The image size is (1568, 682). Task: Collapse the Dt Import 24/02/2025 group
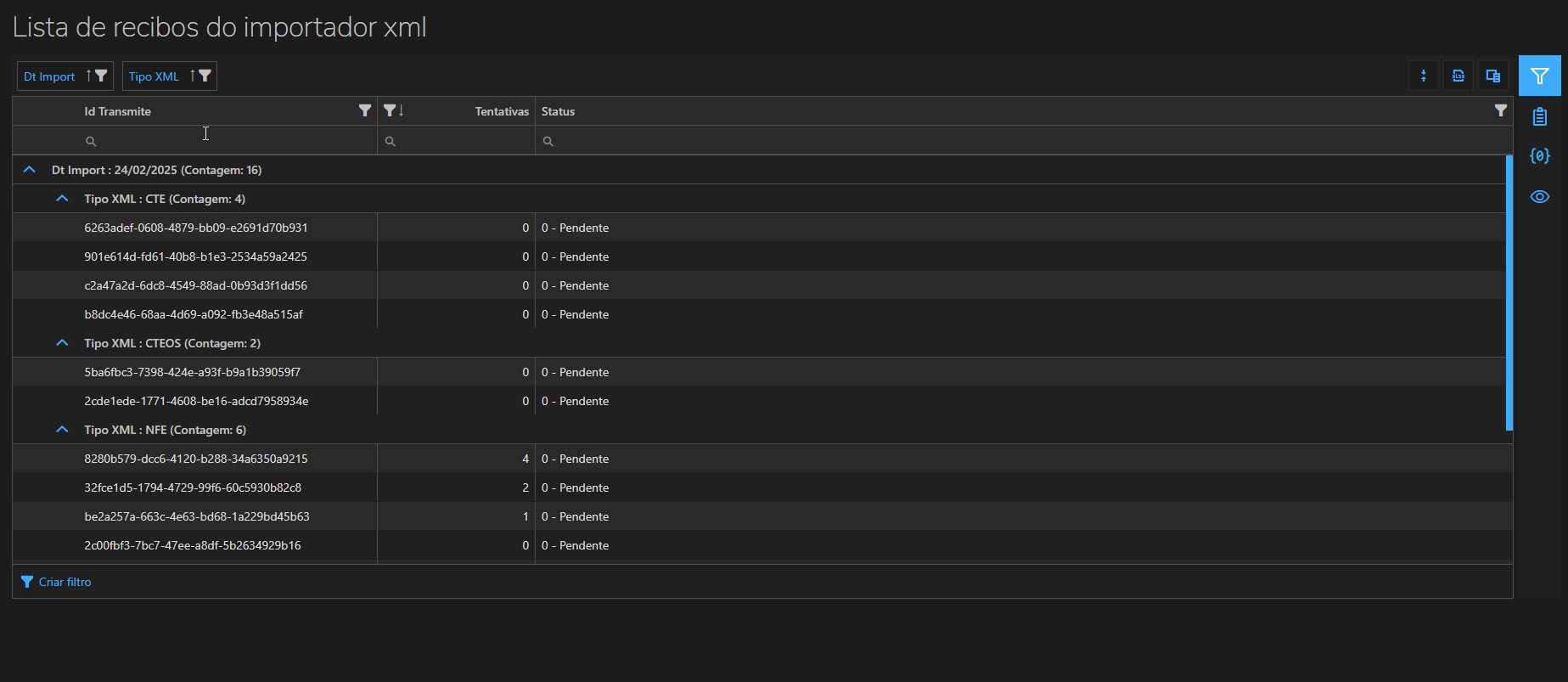[x=29, y=170]
